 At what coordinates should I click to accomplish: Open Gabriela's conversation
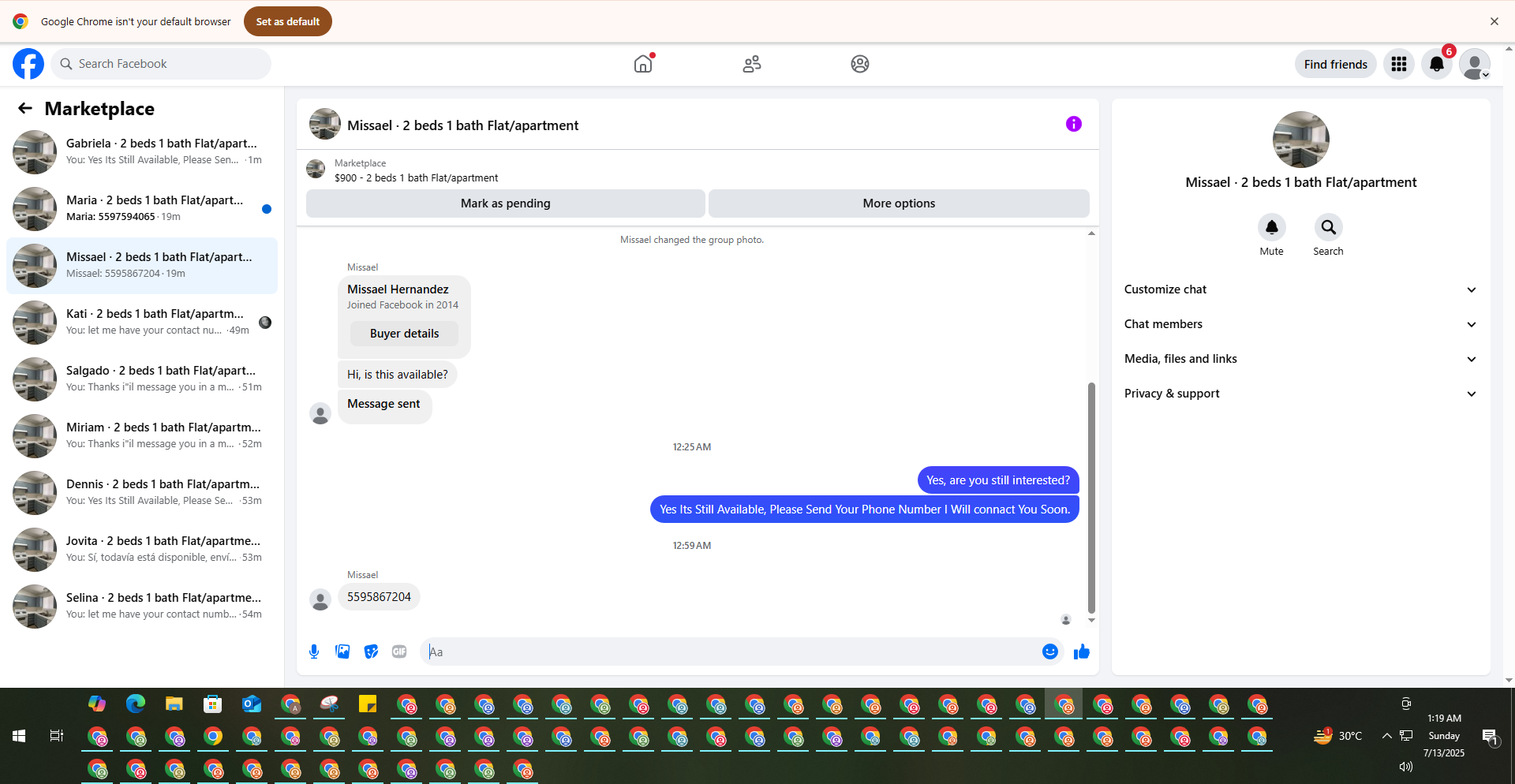pyautogui.click(x=142, y=151)
